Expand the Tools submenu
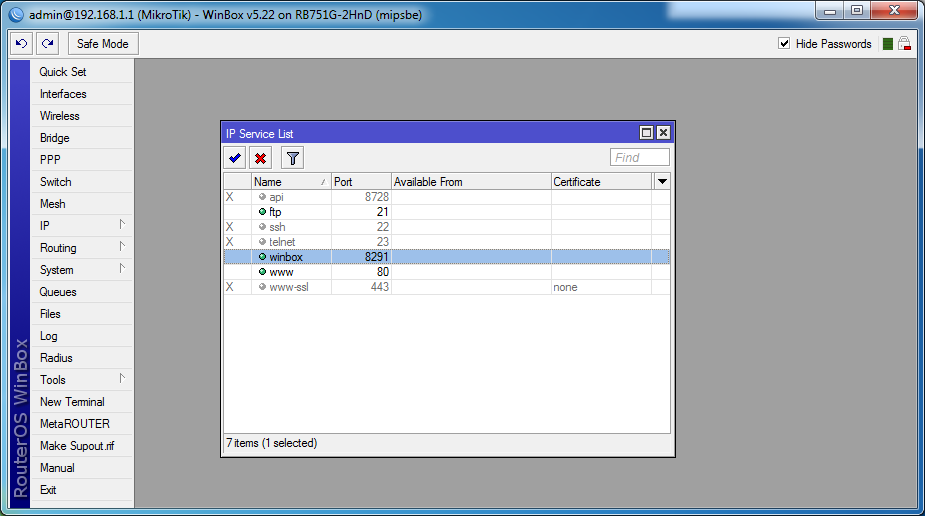The height and width of the screenshot is (516, 925). pos(122,379)
